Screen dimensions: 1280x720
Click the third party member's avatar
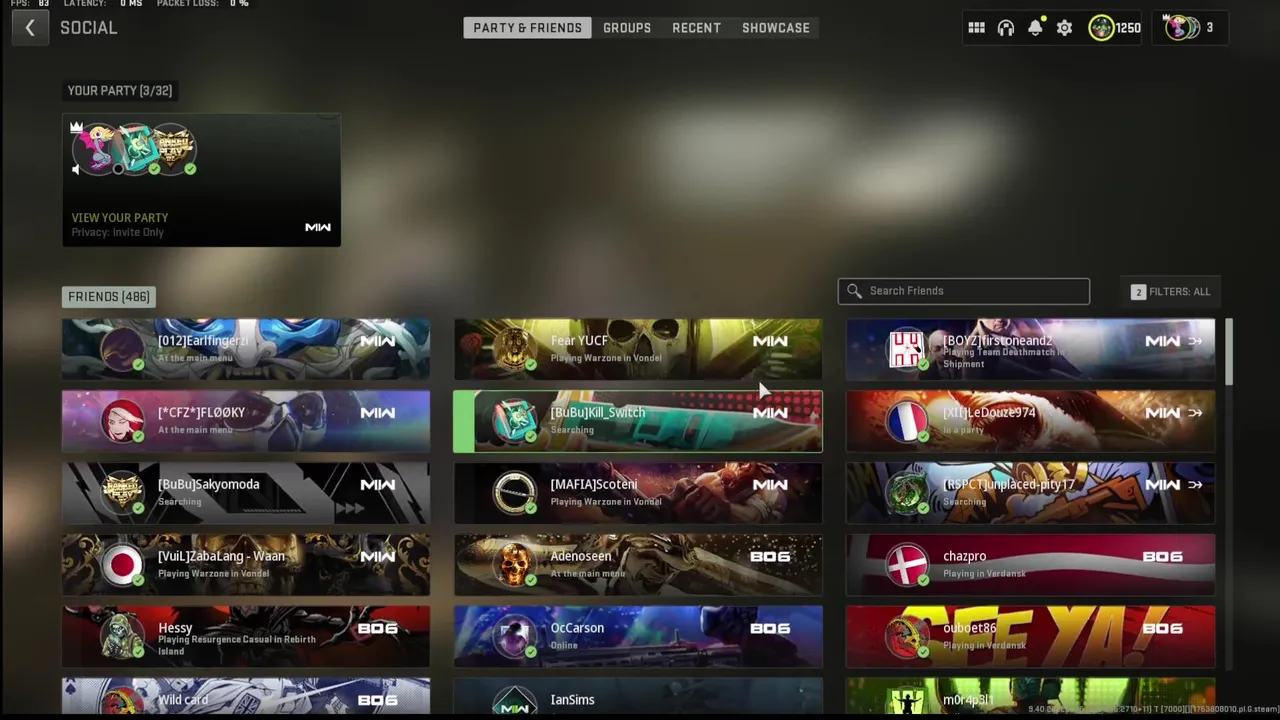click(x=172, y=150)
